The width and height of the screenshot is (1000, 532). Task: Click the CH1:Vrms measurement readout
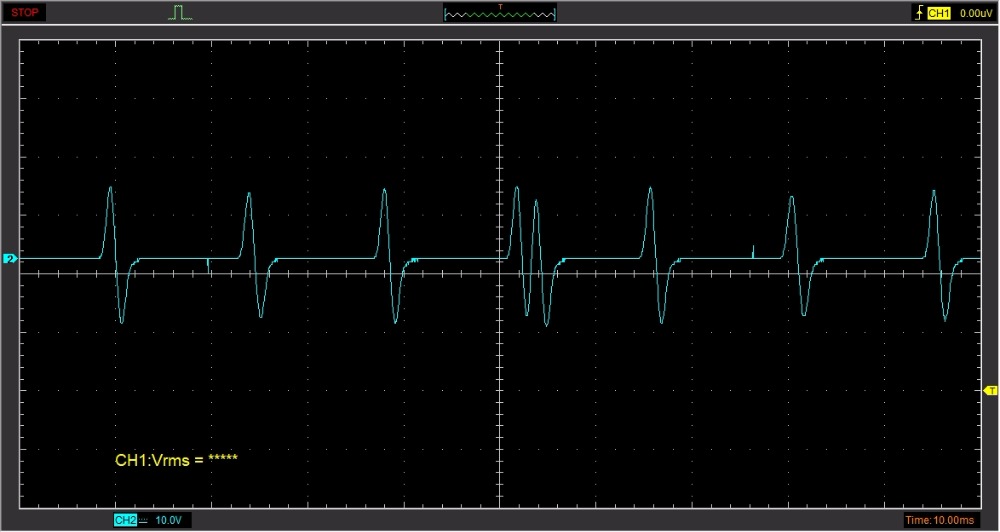coord(176,460)
